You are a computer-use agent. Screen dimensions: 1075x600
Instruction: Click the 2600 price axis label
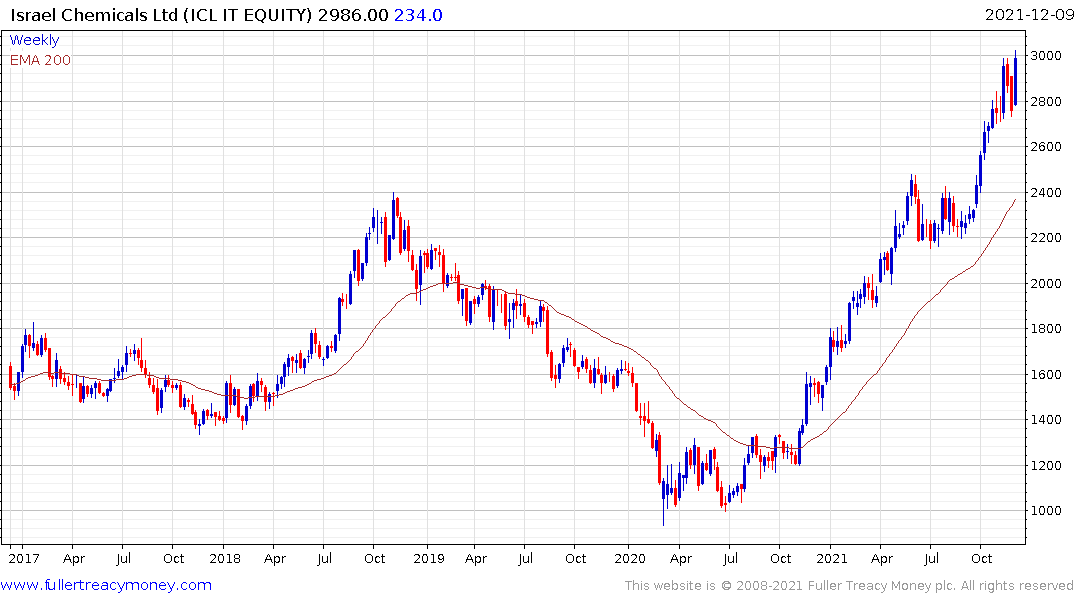coord(1046,147)
